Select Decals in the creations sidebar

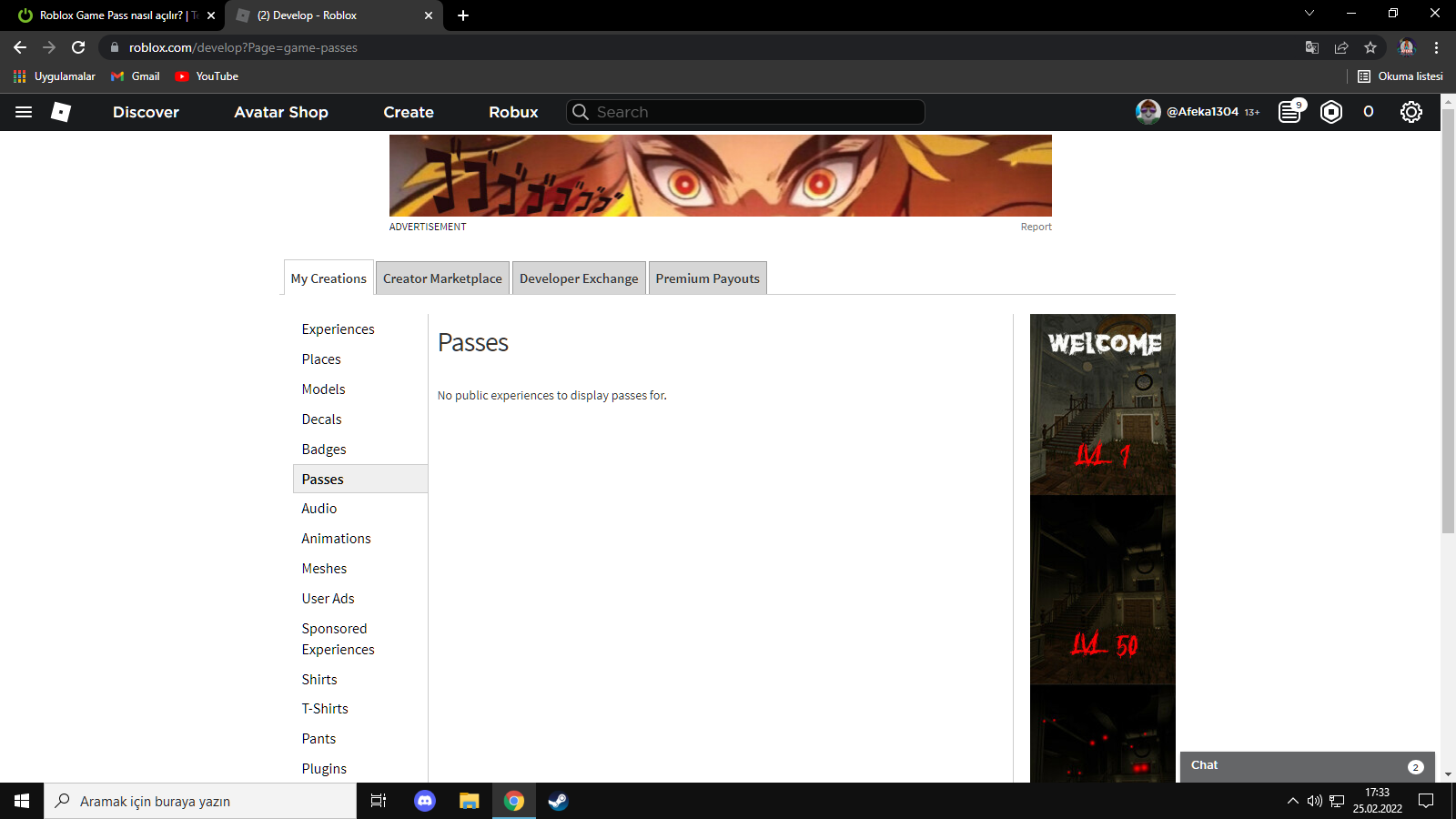point(322,420)
